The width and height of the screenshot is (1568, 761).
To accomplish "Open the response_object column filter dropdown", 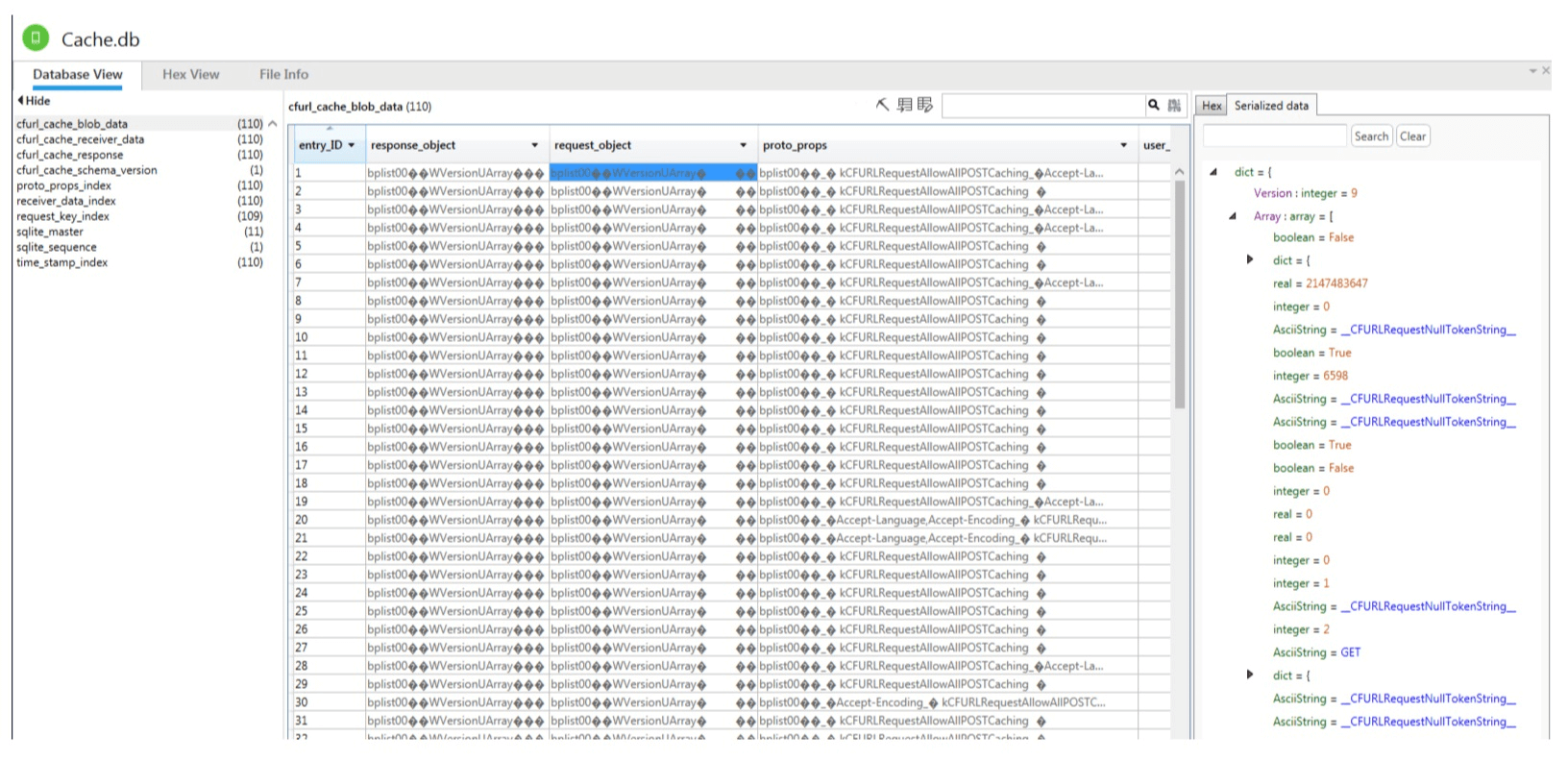I will point(535,145).
